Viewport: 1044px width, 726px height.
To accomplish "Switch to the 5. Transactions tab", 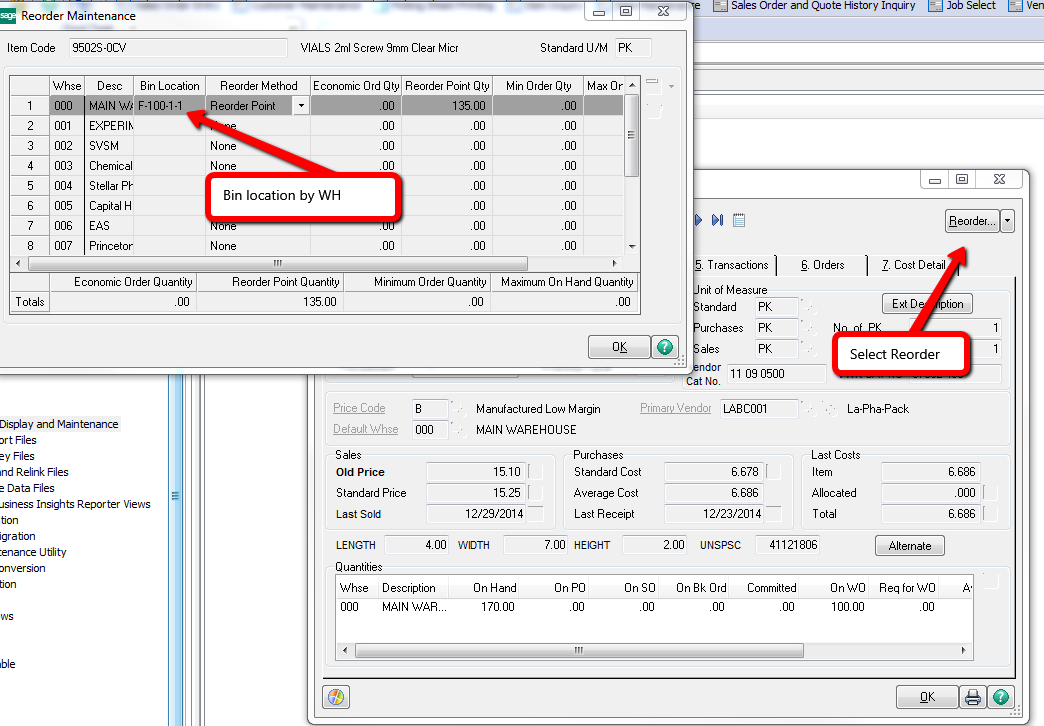I will 733,265.
